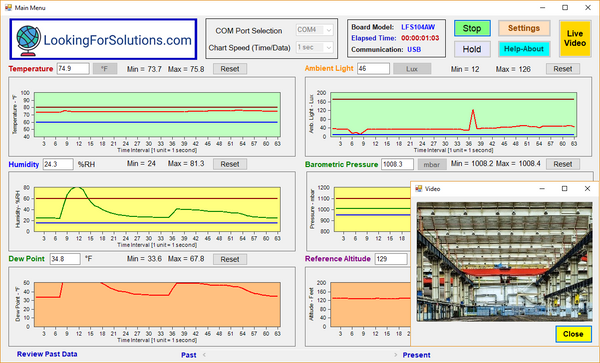The height and width of the screenshot is (363, 600).
Task: Minimize the Video window
Action: pyautogui.click(x=542, y=189)
